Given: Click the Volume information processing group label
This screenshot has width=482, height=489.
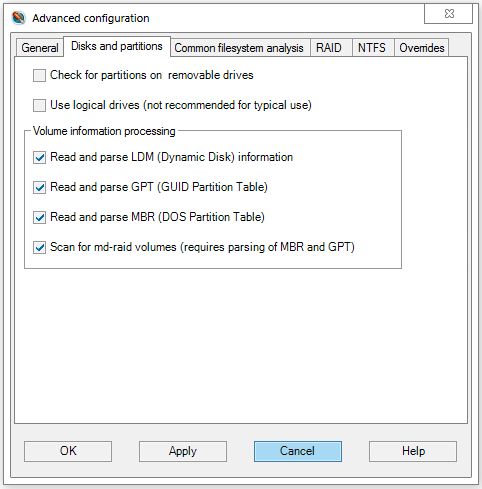Looking at the screenshot, I should point(104,131).
